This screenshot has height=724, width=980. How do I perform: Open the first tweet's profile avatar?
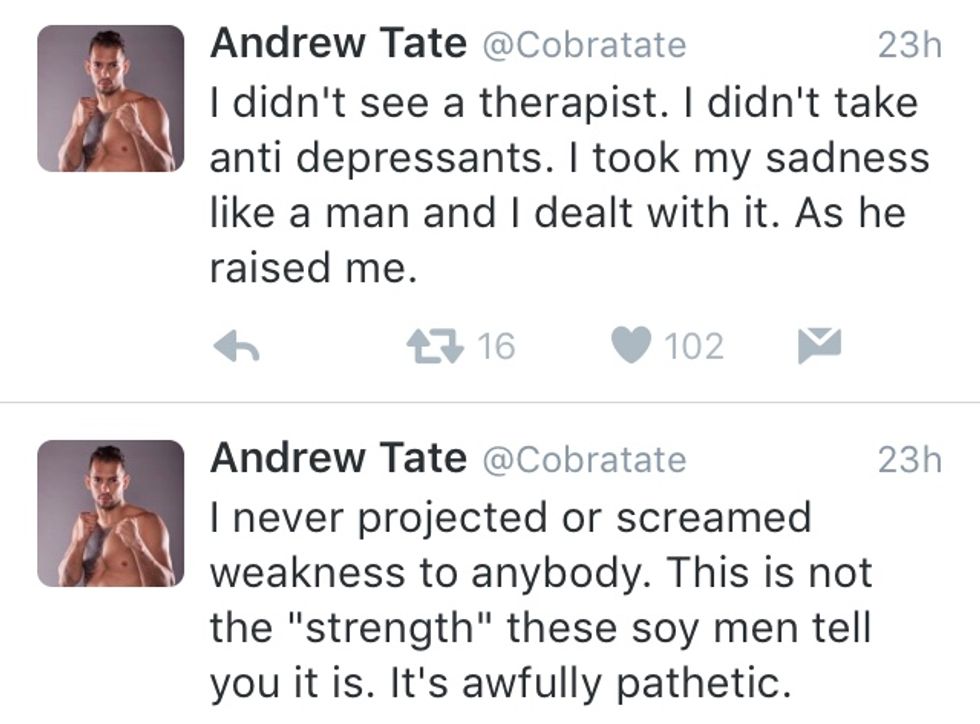click(111, 98)
